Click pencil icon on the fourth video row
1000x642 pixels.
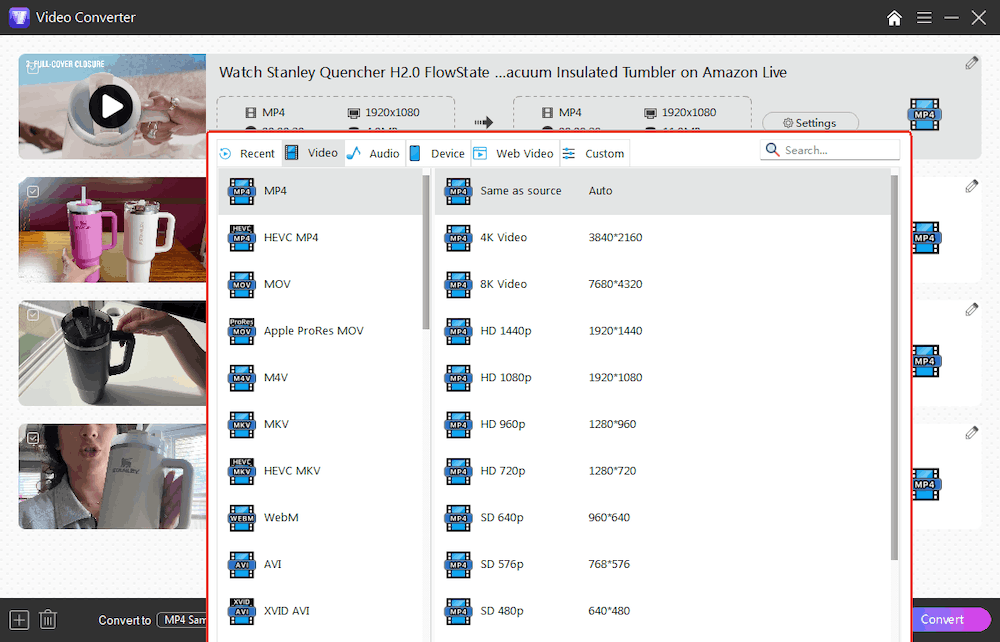click(x=971, y=433)
